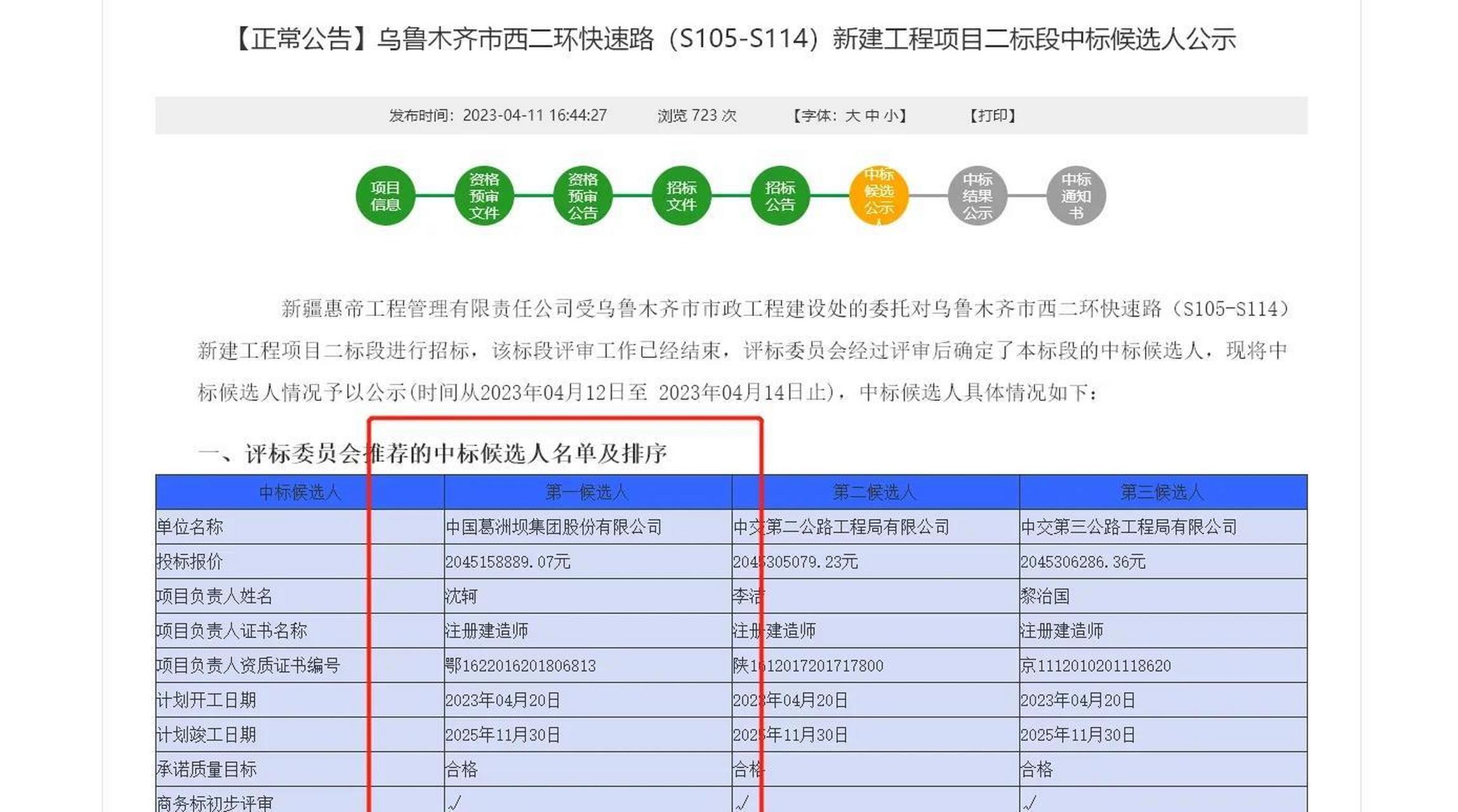Screen dimensions: 1458x812
Task: Click the 项目负责人证书名称 row label
Action: [x=232, y=631]
